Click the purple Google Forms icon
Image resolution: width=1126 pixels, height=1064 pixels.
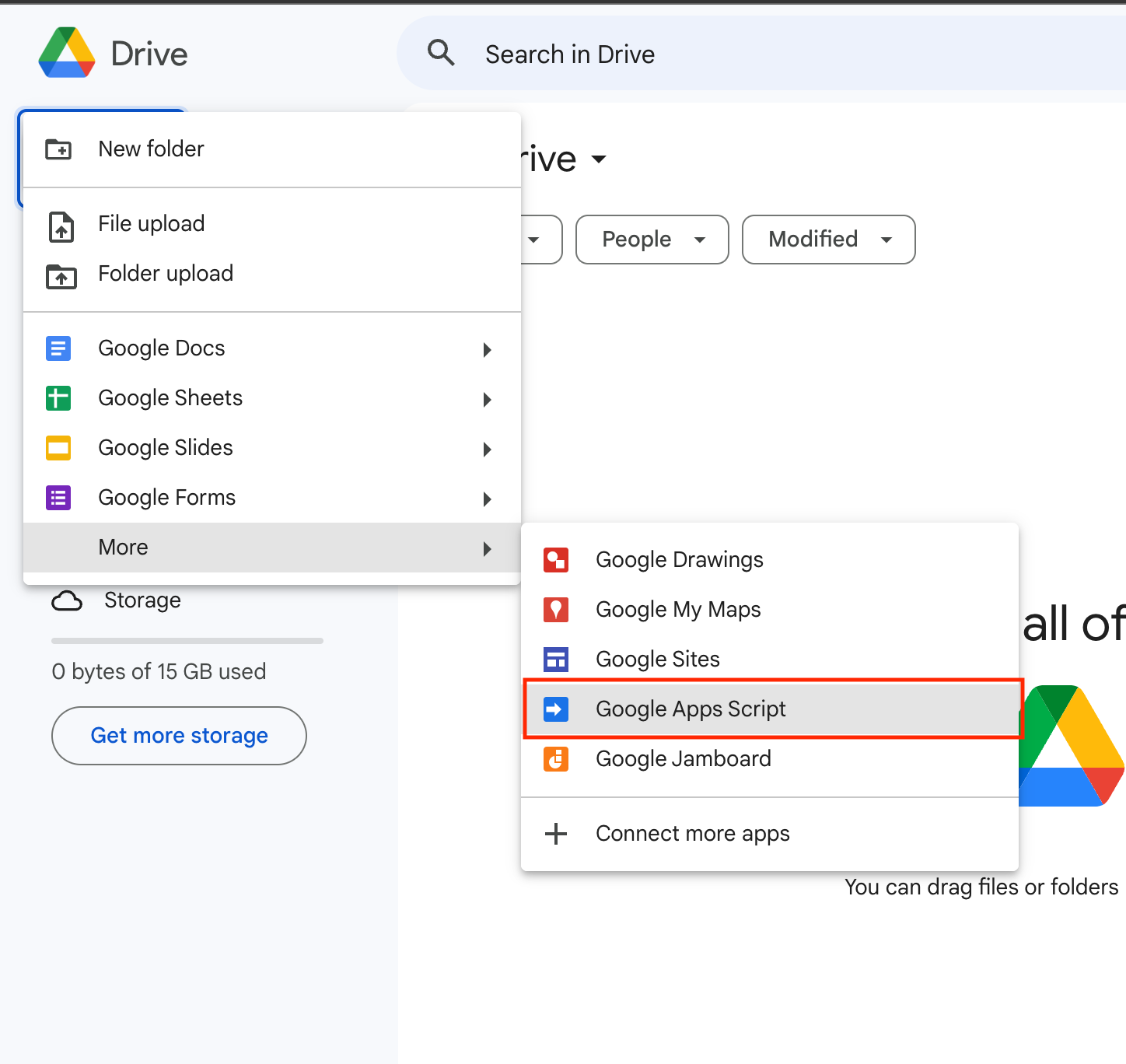58,498
